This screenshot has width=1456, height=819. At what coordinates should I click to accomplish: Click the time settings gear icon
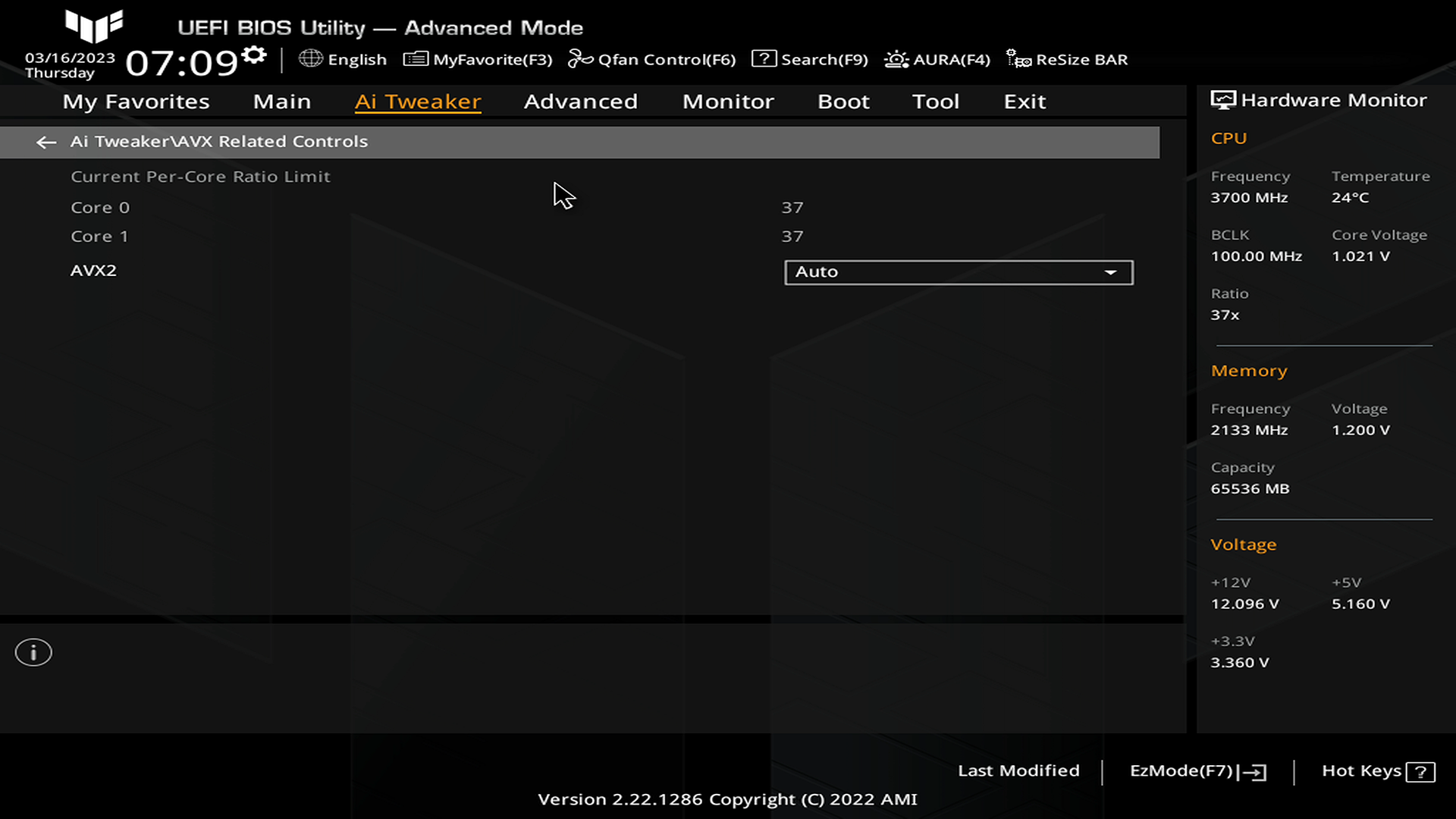click(254, 55)
